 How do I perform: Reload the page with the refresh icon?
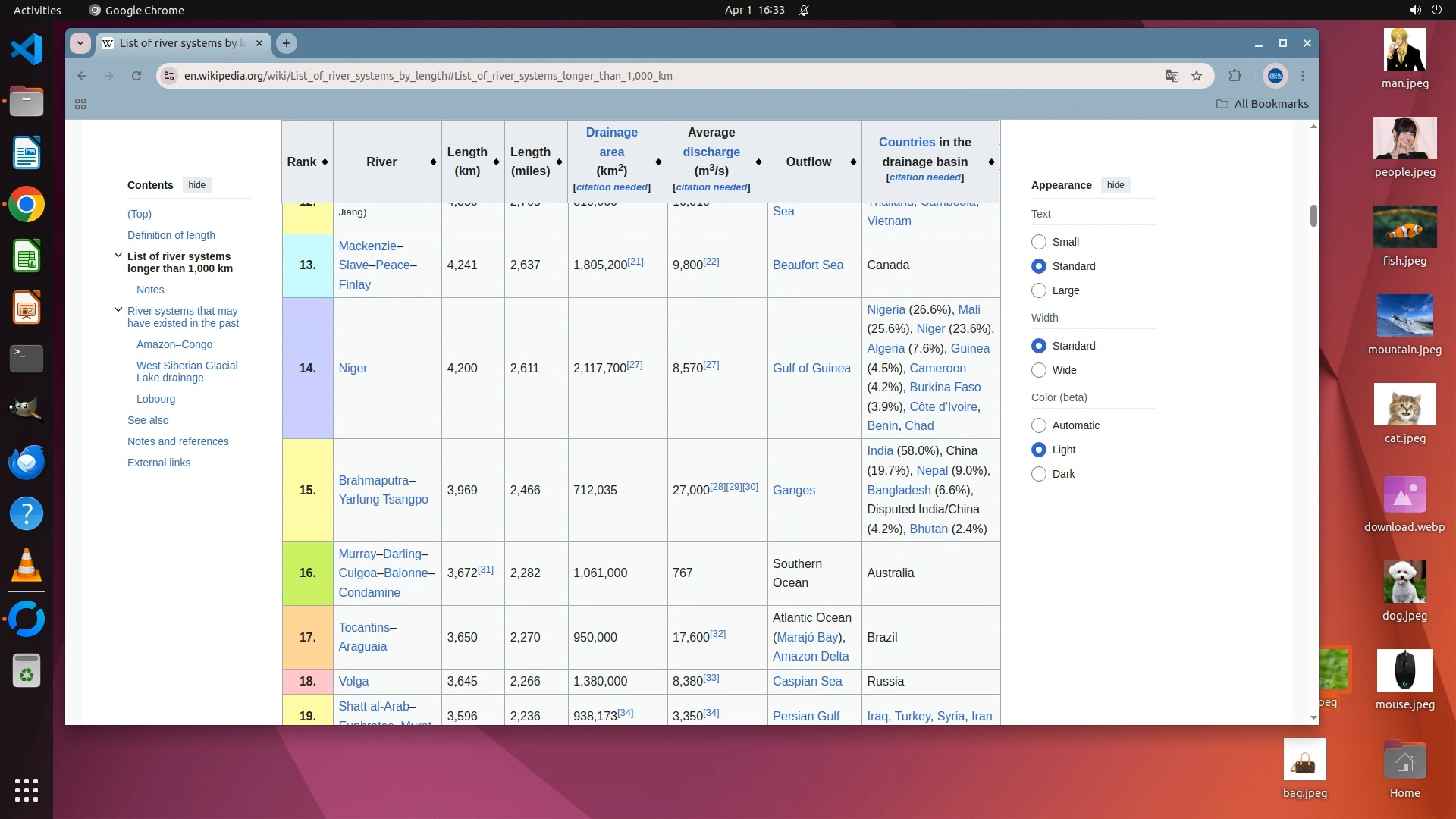pos(136,76)
